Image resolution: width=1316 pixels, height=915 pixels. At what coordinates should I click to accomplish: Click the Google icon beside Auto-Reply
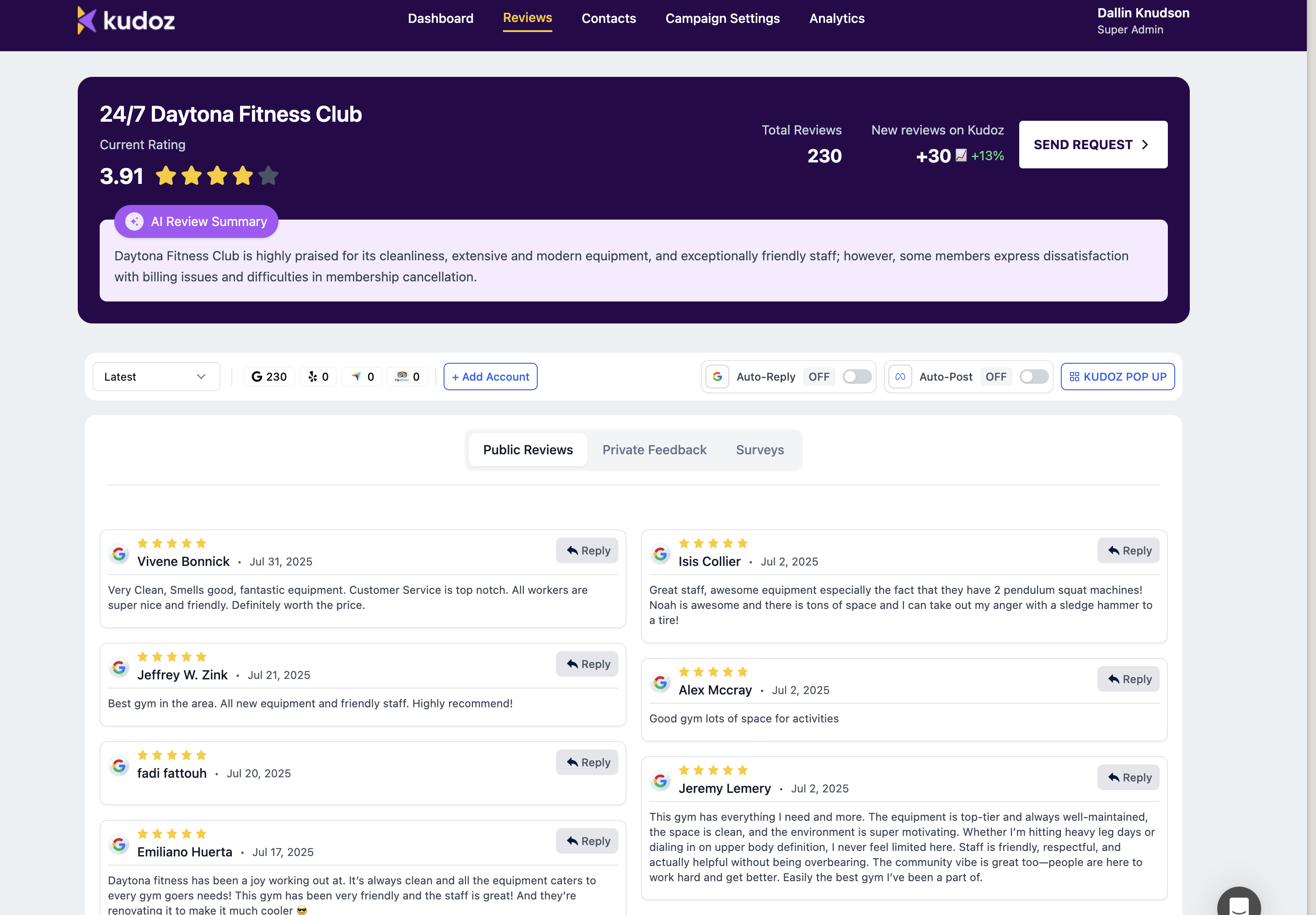[717, 377]
